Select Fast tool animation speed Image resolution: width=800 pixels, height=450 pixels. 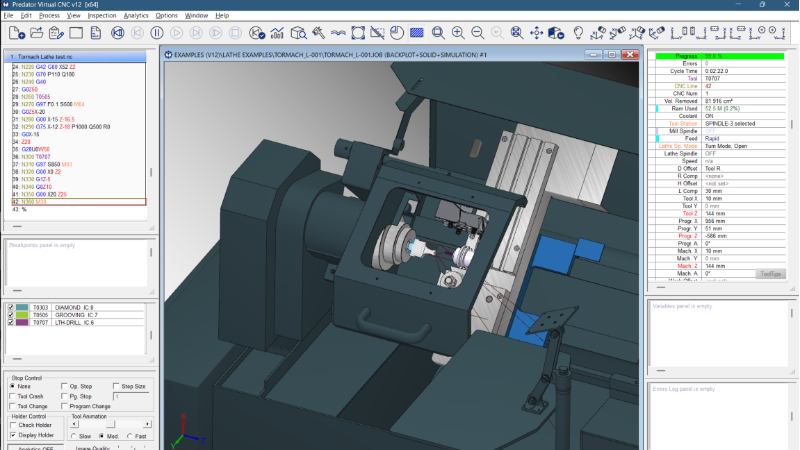click(130, 436)
